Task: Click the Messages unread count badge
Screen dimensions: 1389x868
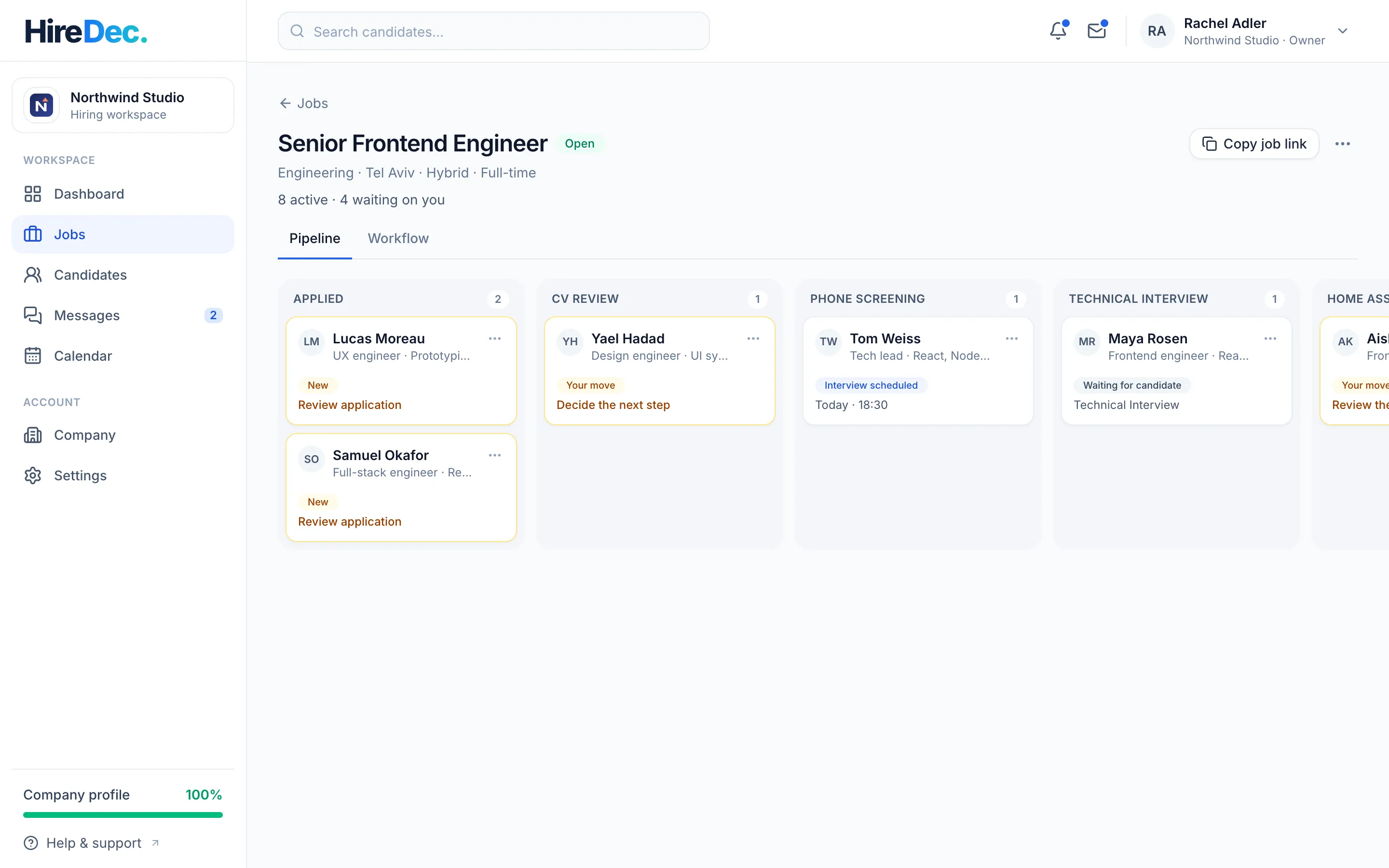Action: pyautogui.click(x=213, y=315)
